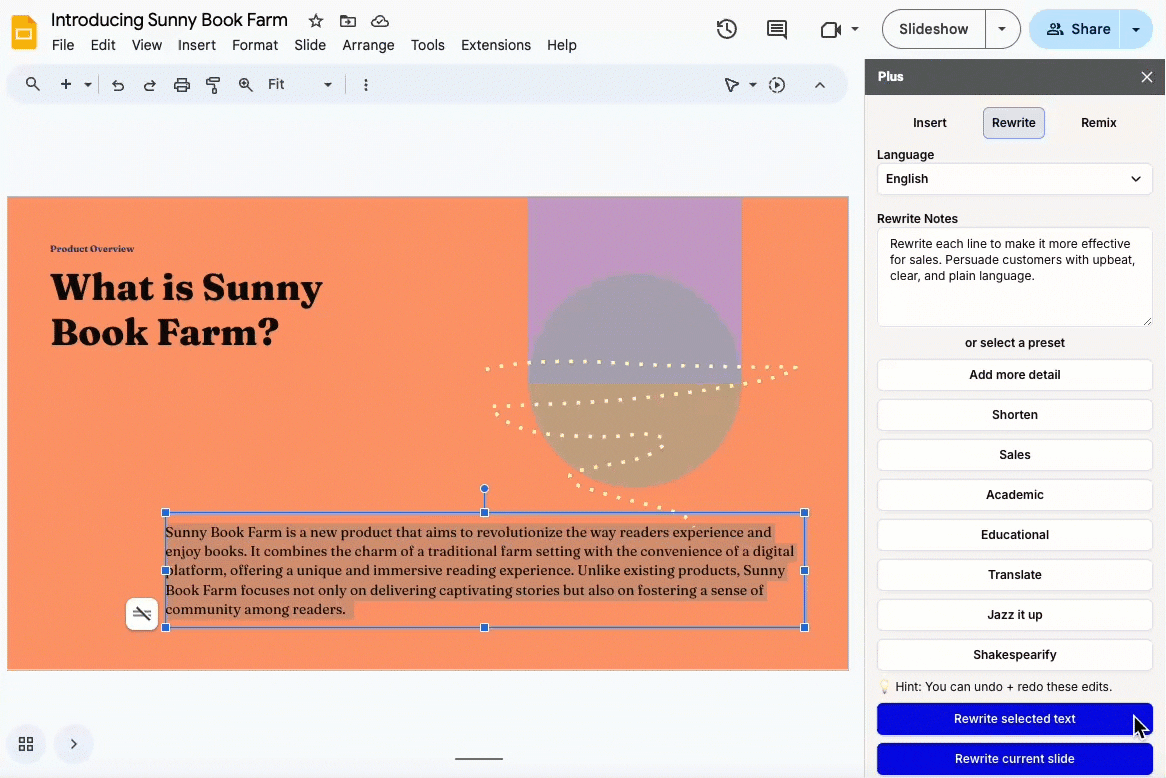
Task: Select the pointer mode tool
Action: click(732, 85)
